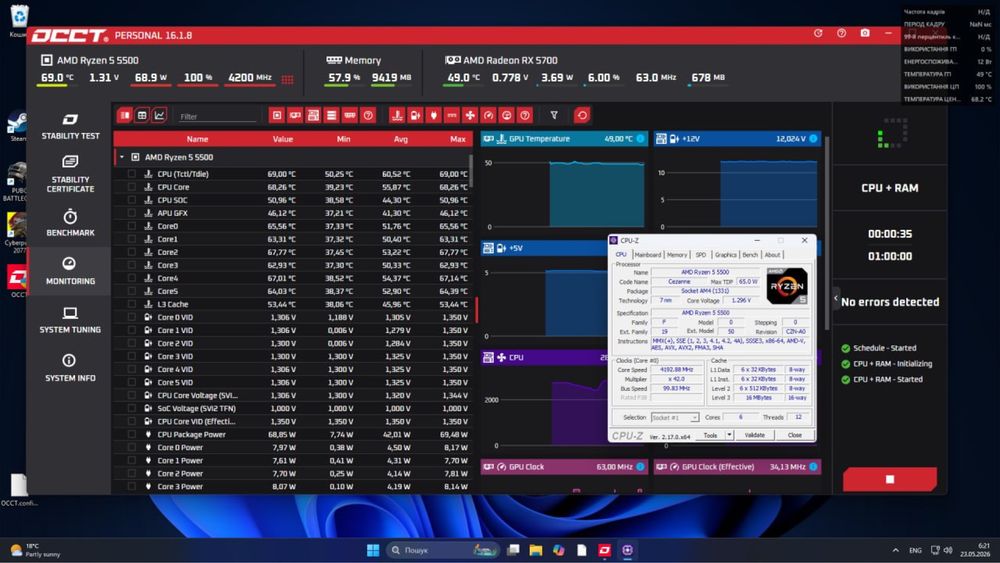The height and width of the screenshot is (563, 1000).
Task: Click the sensor table vertical scrollbar
Action: click(x=472, y=171)
